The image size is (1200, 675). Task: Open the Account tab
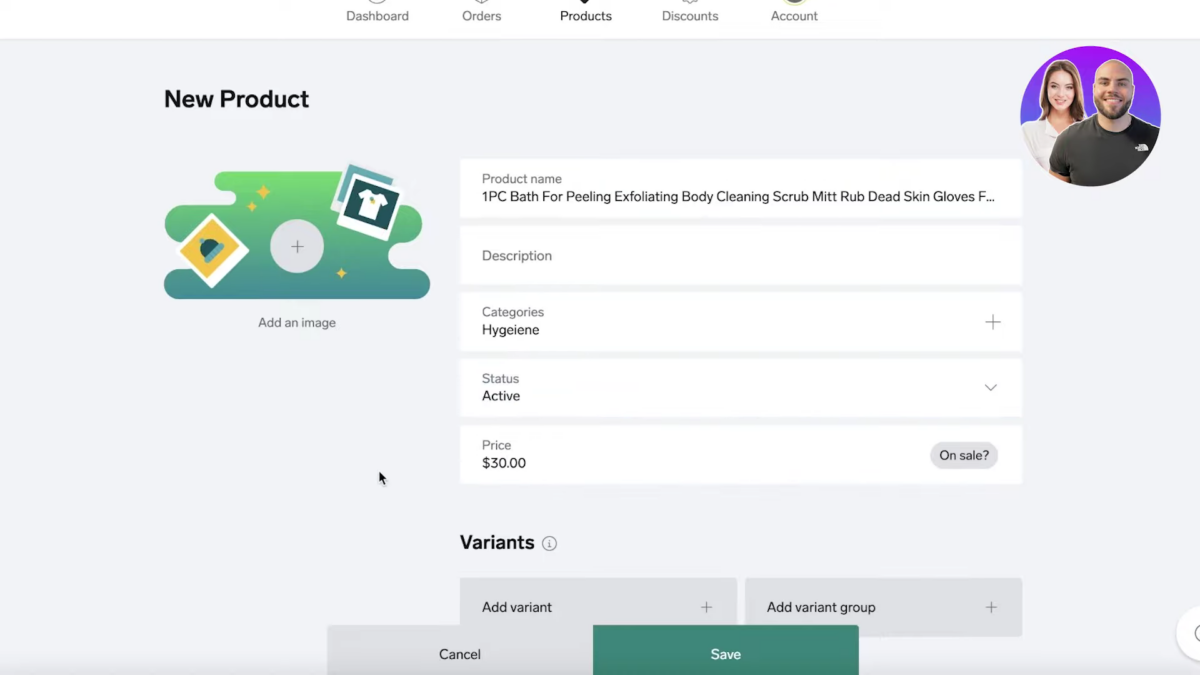794,15
